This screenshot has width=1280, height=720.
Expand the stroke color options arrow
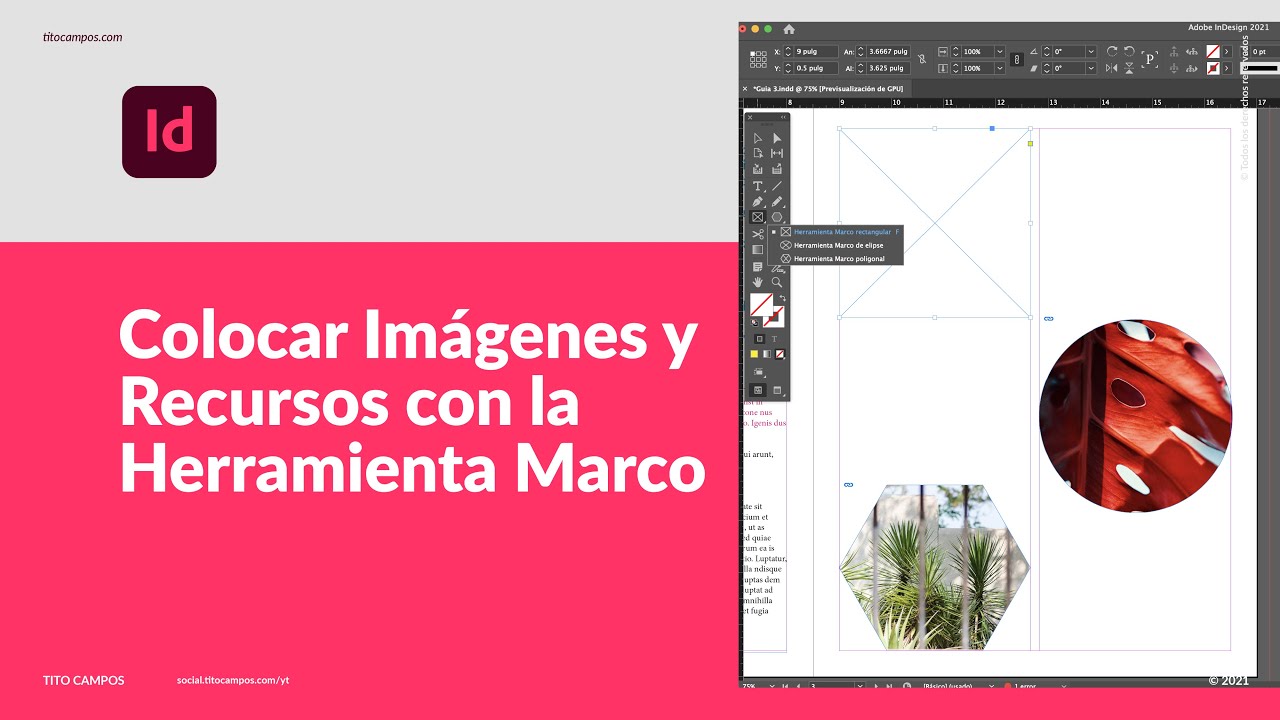tap(1227, 68)
